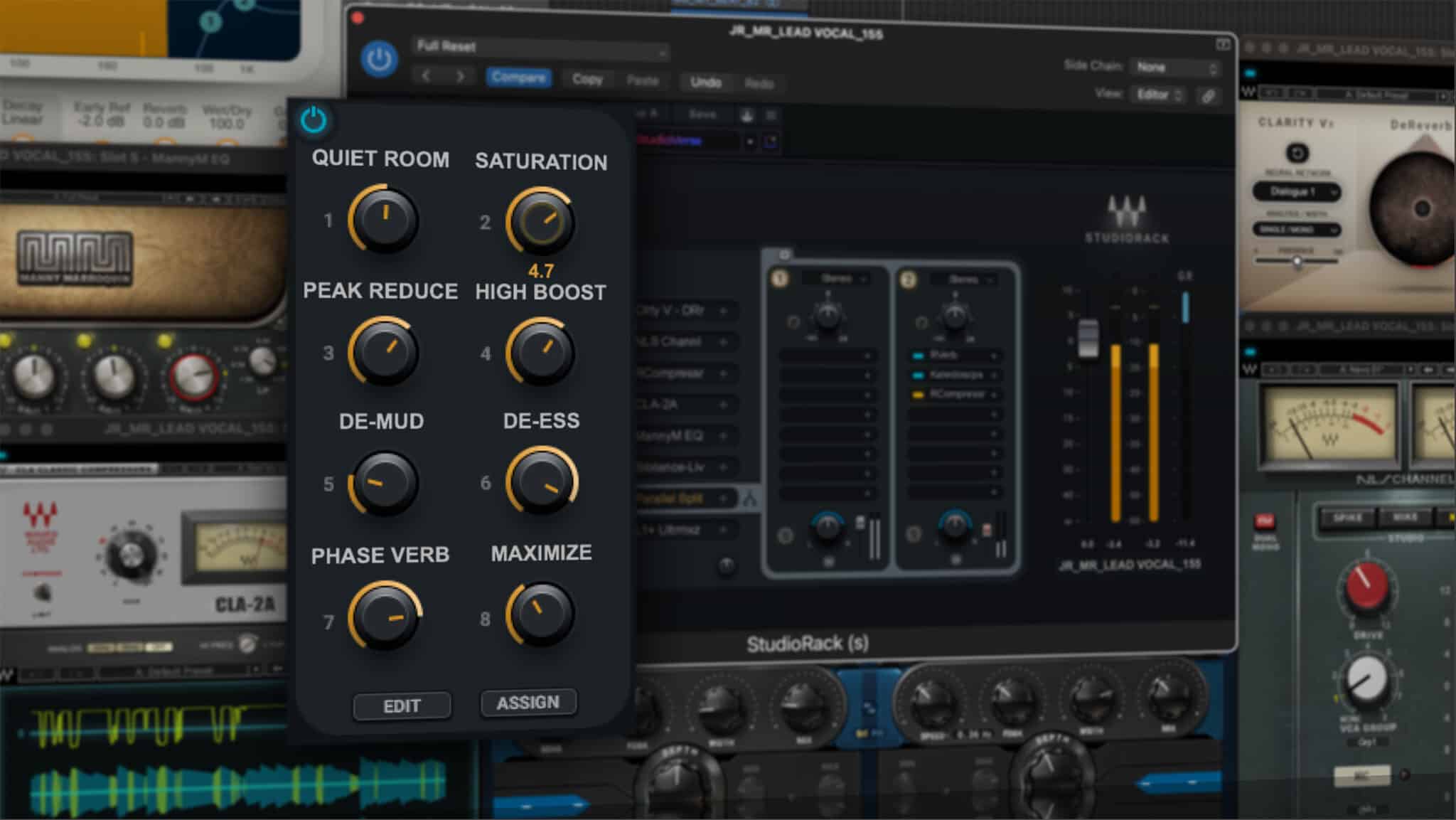This screenshot has width=1456, height=820.
Task: Toggle the RCompressor bypass light in rack 2
Action: [x=917, y=394]
